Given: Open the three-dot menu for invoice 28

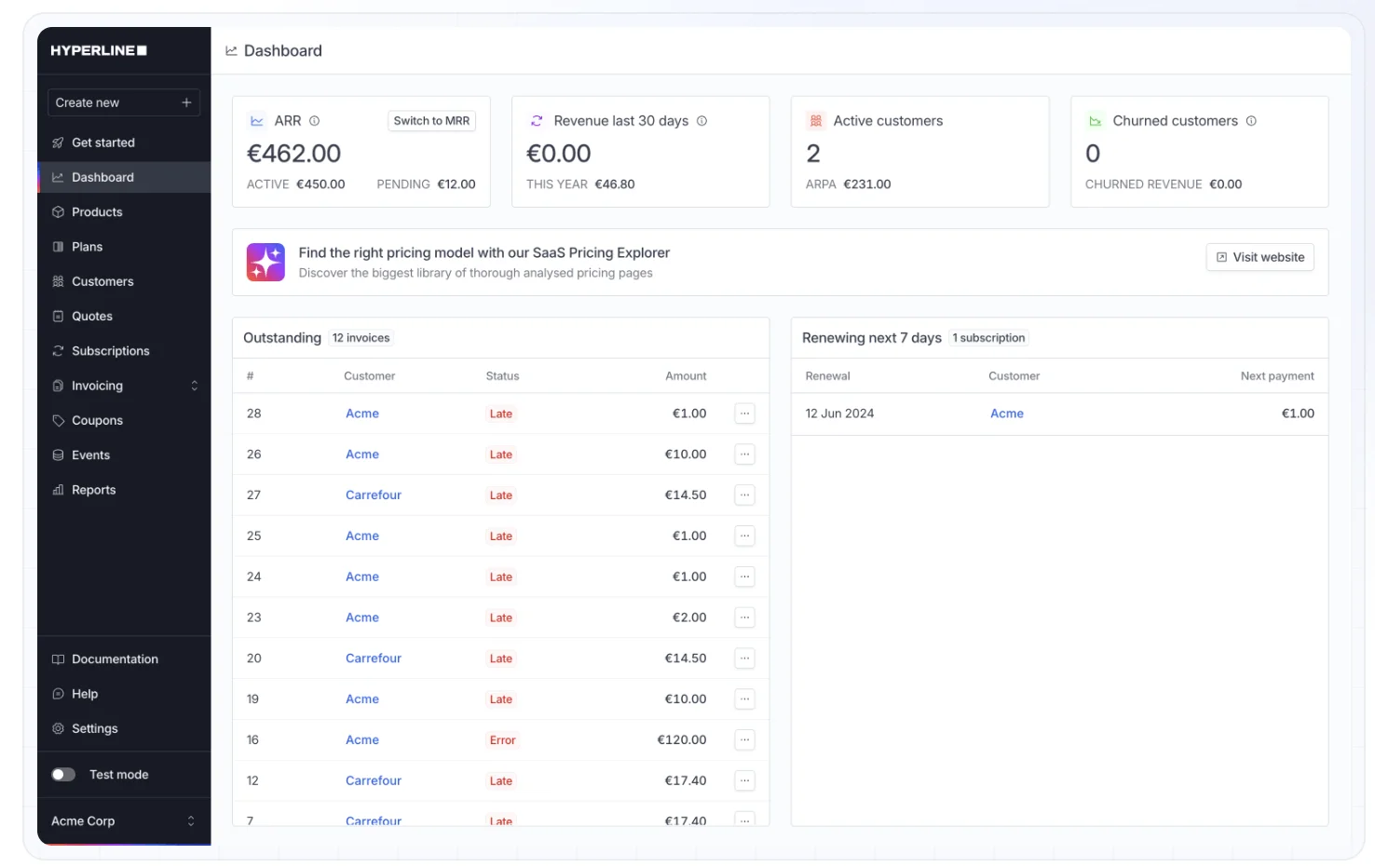Looking at the screenshot, I should coord(744,414).
